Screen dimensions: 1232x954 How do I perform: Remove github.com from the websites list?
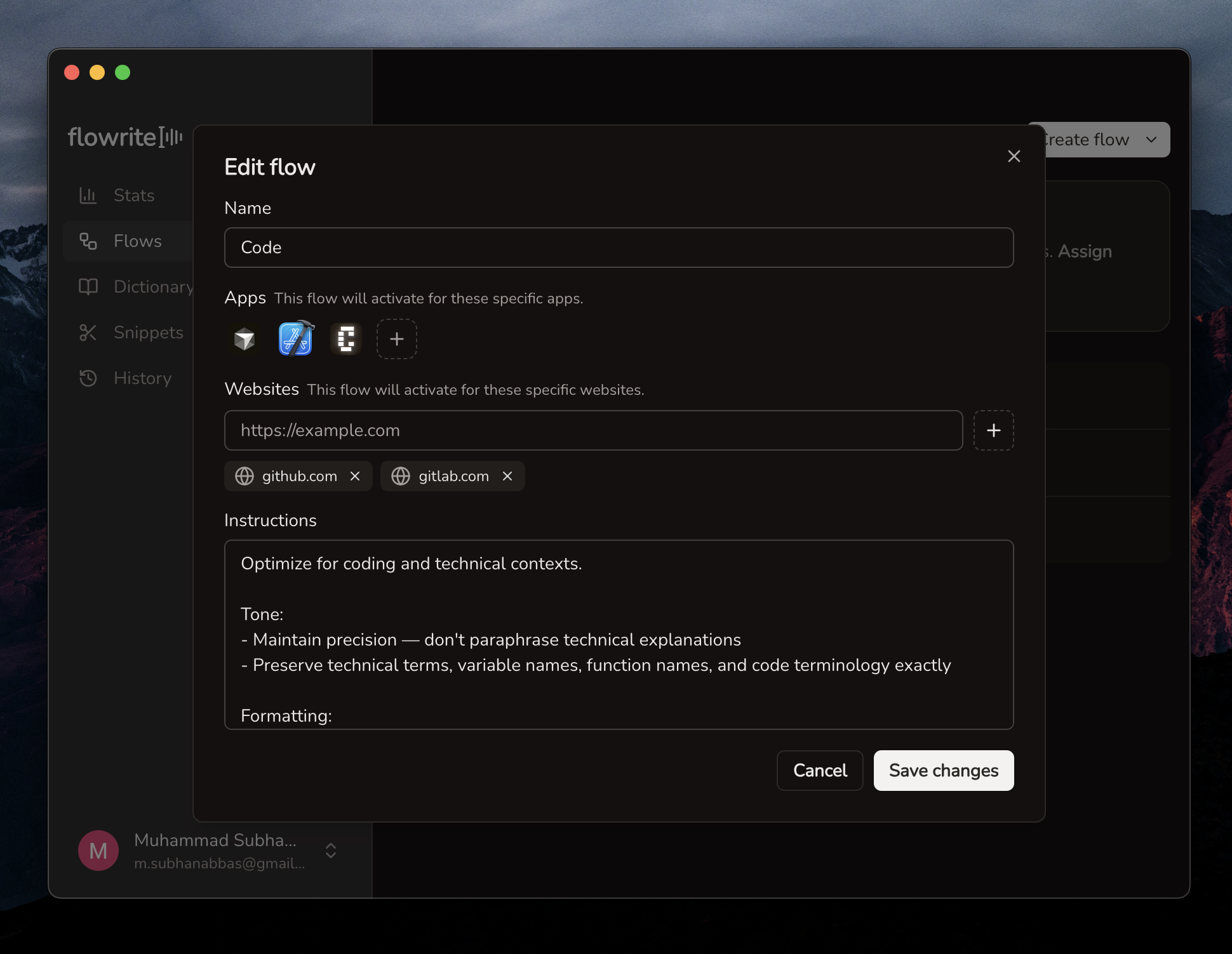[x=355, y=476]
